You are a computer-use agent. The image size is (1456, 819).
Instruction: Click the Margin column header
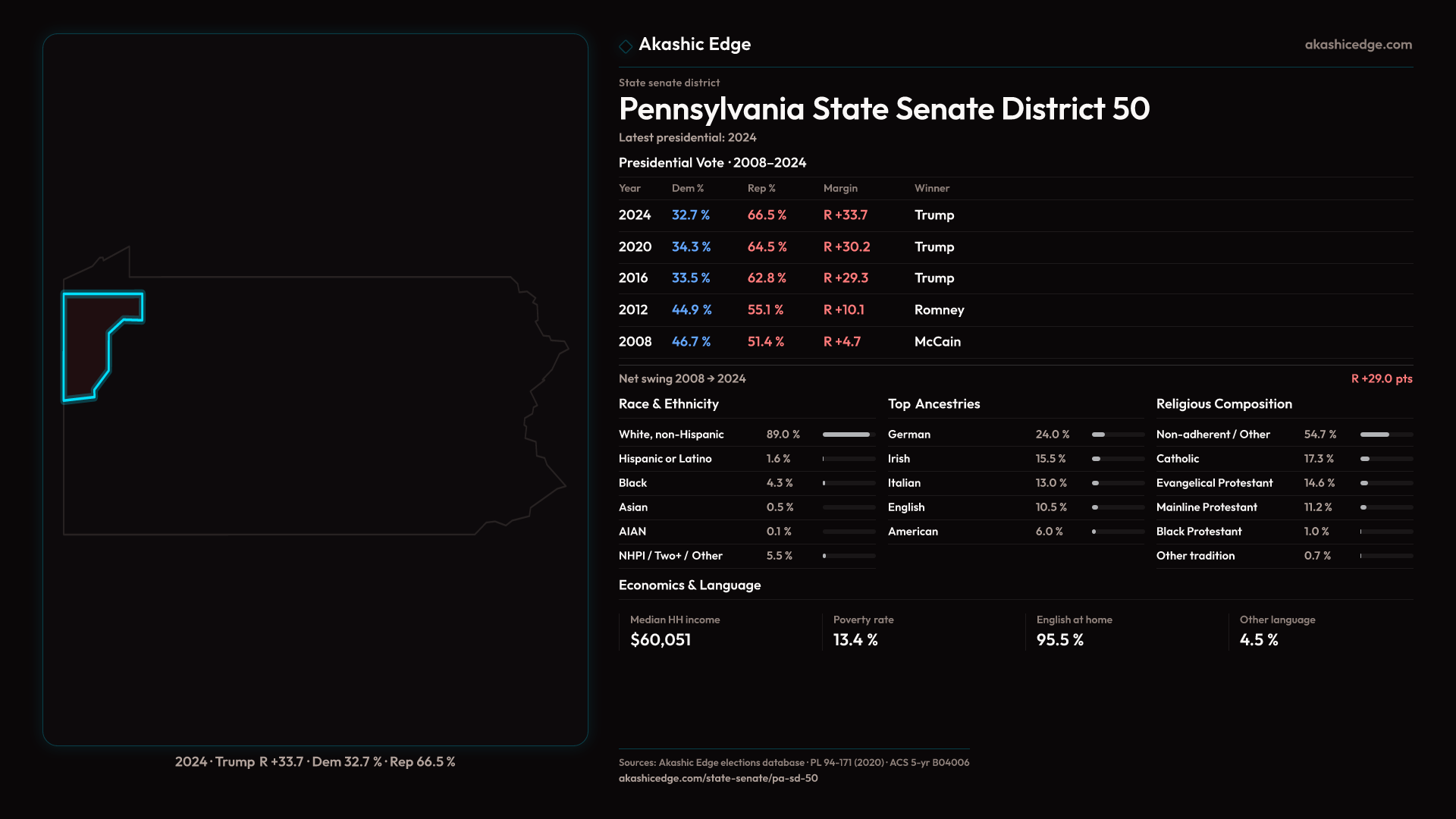[x=840, y=188]
